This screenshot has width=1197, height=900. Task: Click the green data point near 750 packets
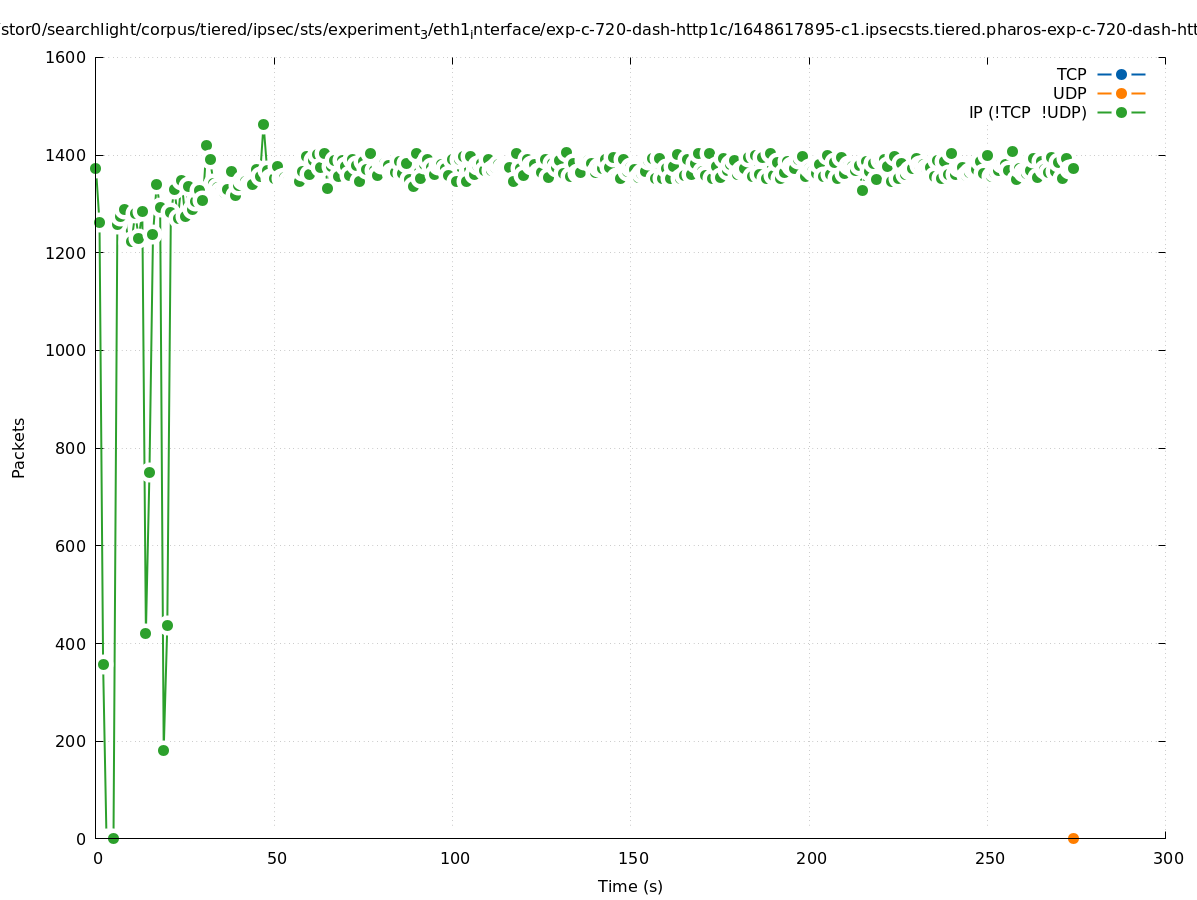[149, 472]
